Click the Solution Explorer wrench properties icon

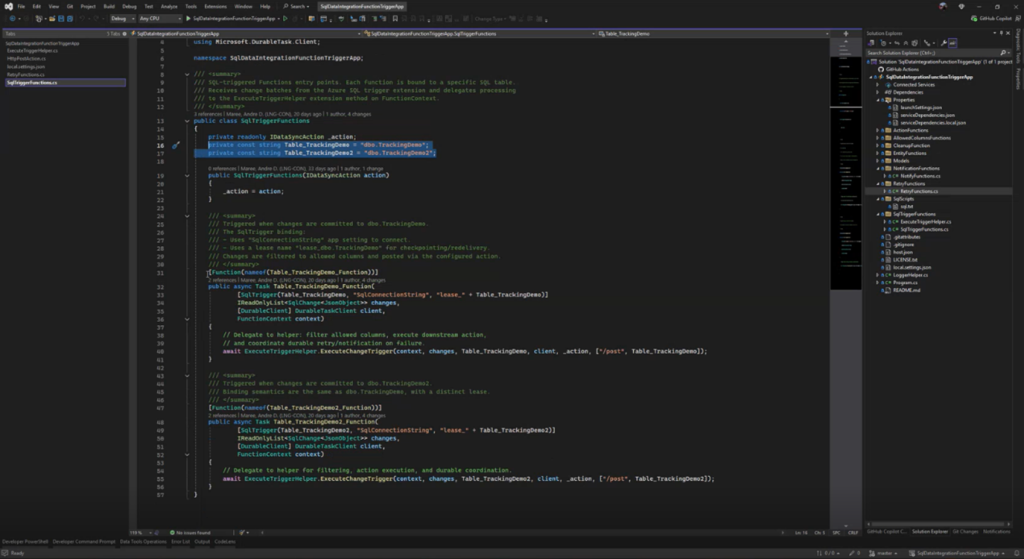pyautogui.click(x=944, y=43)
